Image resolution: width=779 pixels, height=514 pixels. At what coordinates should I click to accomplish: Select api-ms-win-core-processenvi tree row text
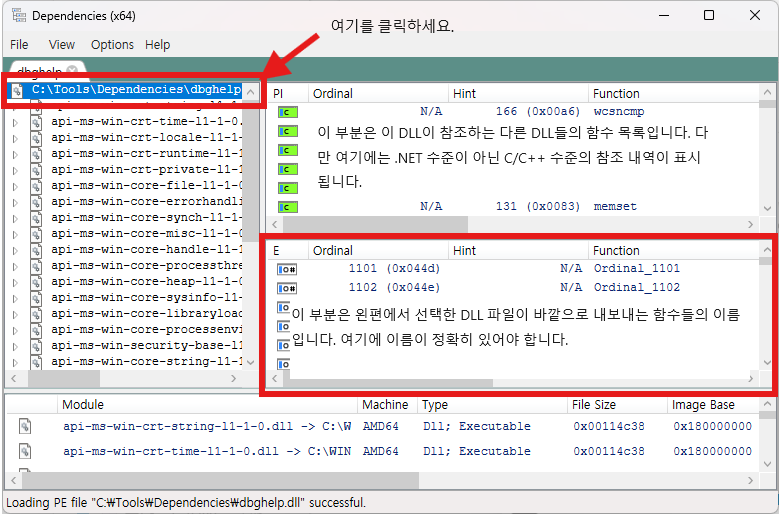(147, 330)
